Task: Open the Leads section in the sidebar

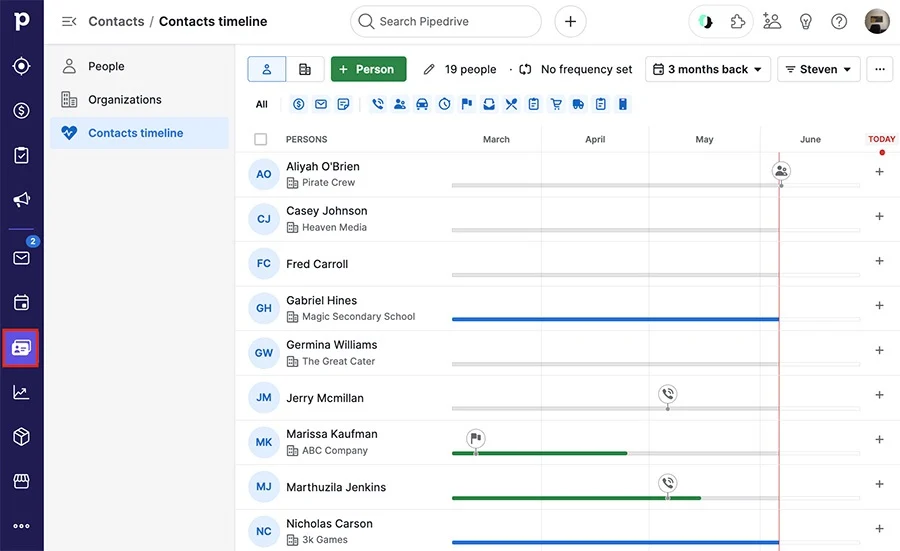Action: coord(21,66)
